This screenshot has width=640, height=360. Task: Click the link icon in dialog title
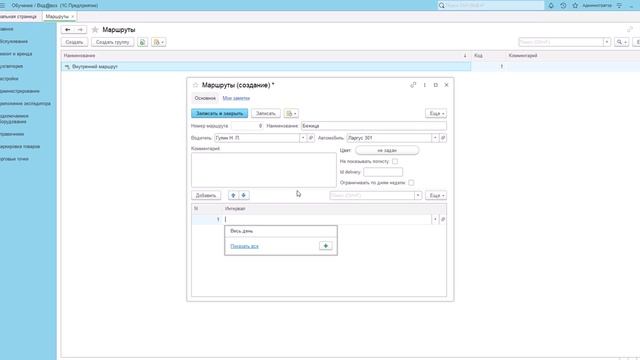pos(413,85)
